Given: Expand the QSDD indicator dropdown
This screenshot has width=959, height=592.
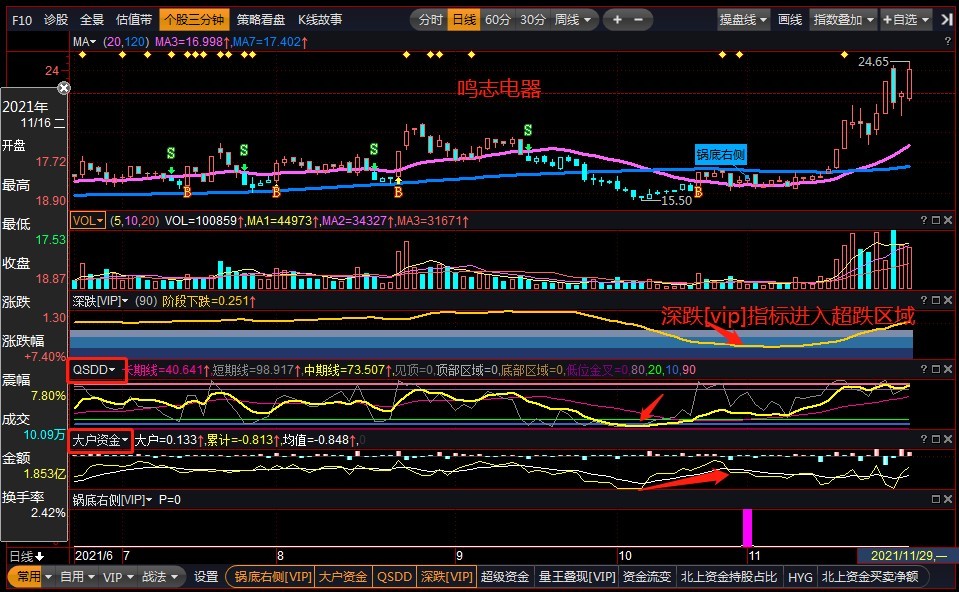Looking at the screenshot, I should point(97,370).
